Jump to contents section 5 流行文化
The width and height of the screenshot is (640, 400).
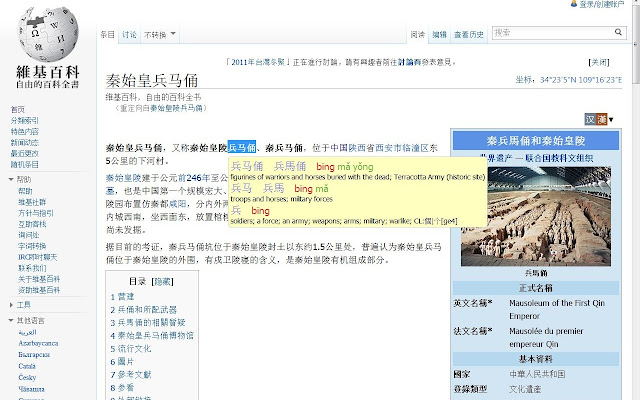(x=131, y=349)
